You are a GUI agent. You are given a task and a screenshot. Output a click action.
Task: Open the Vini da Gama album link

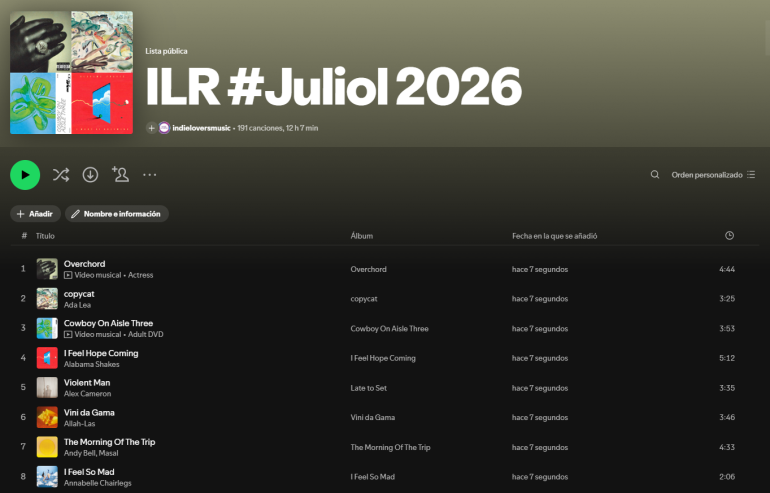point(373,417)
